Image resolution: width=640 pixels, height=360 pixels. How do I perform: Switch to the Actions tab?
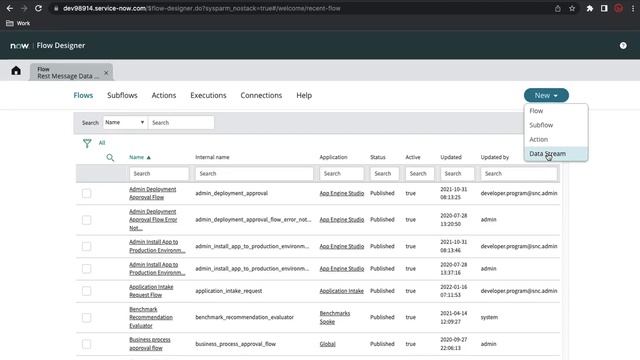pos(164,95)
